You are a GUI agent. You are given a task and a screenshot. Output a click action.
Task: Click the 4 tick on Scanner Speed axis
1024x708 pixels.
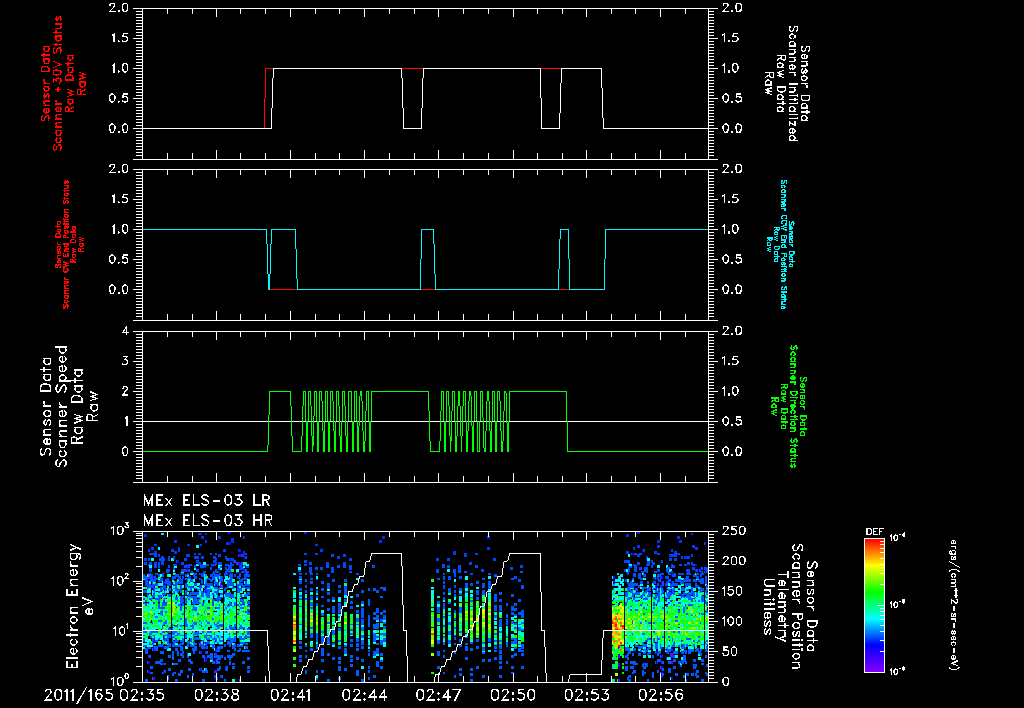pos(125,331)
